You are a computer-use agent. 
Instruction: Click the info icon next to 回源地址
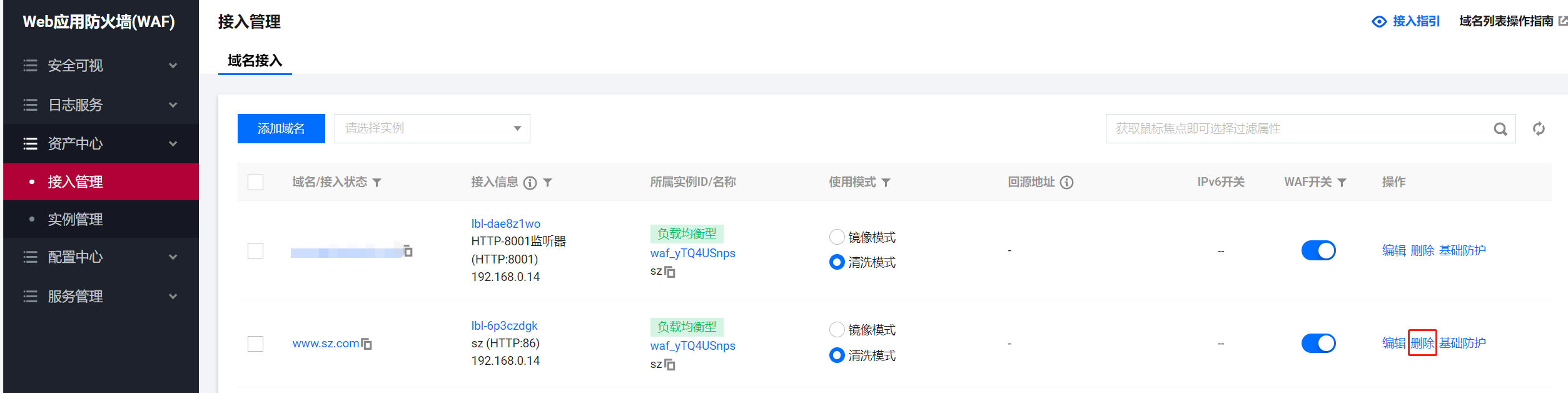[1066, 182]
